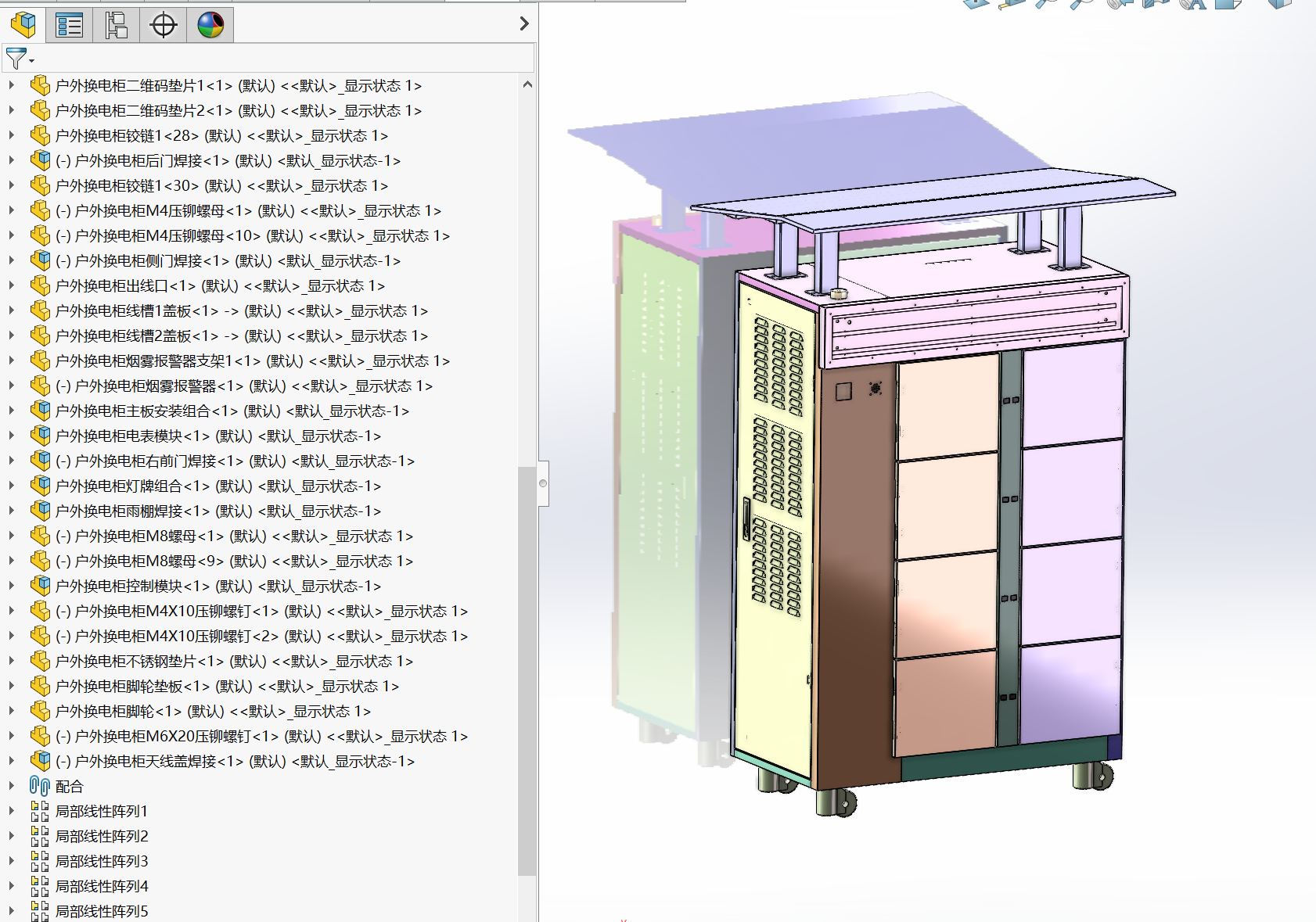Click the design tree vertical scrollbar thumb
The image size is (1316, 922).
(527, 670)
